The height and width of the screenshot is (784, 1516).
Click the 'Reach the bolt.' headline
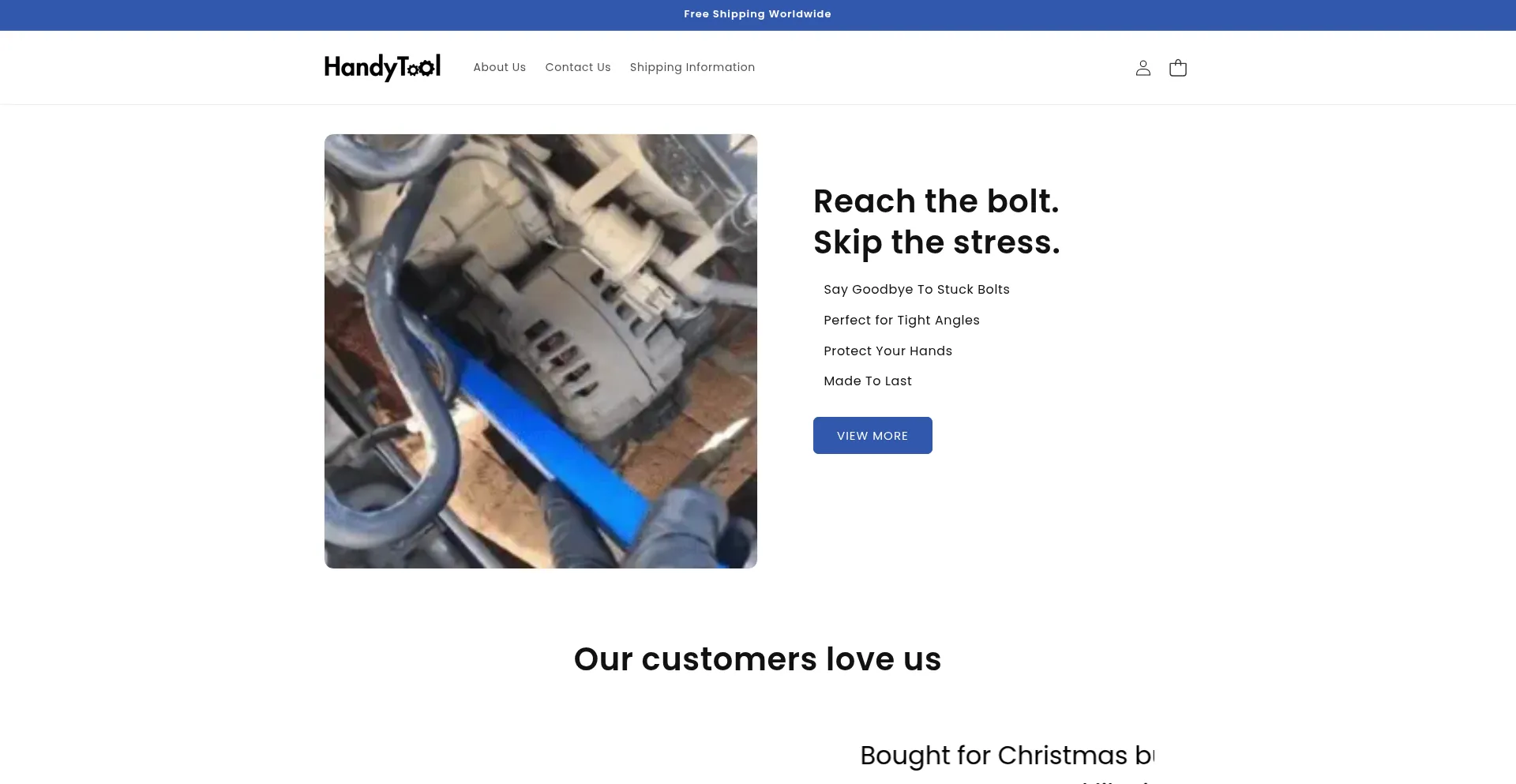point(936,201)
